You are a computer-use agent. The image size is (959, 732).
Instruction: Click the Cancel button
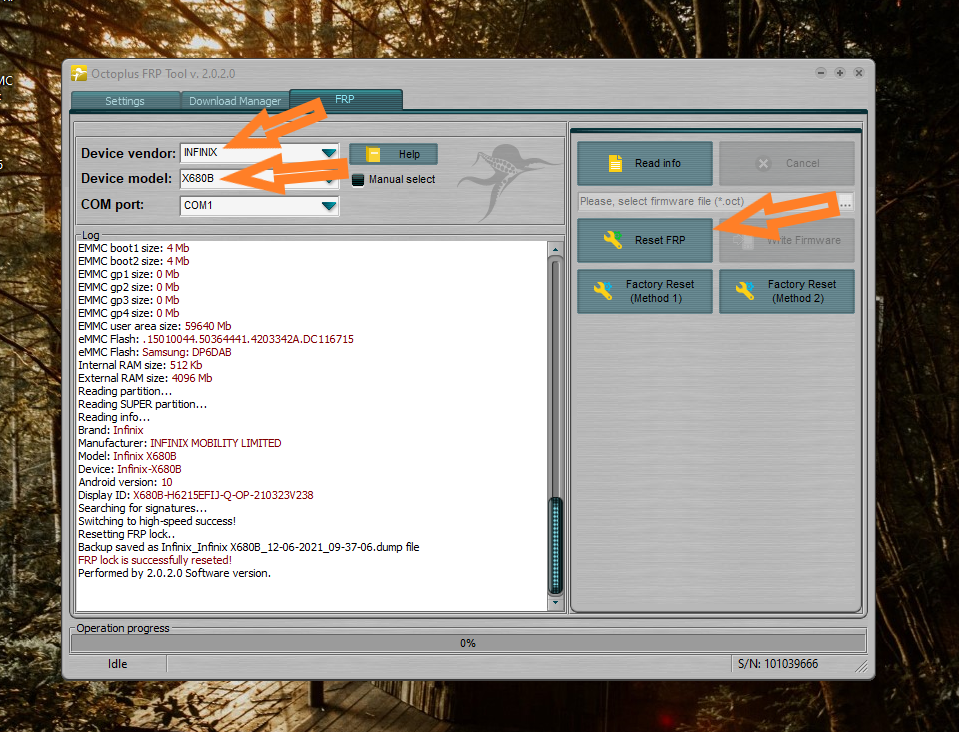pos(787,163)
